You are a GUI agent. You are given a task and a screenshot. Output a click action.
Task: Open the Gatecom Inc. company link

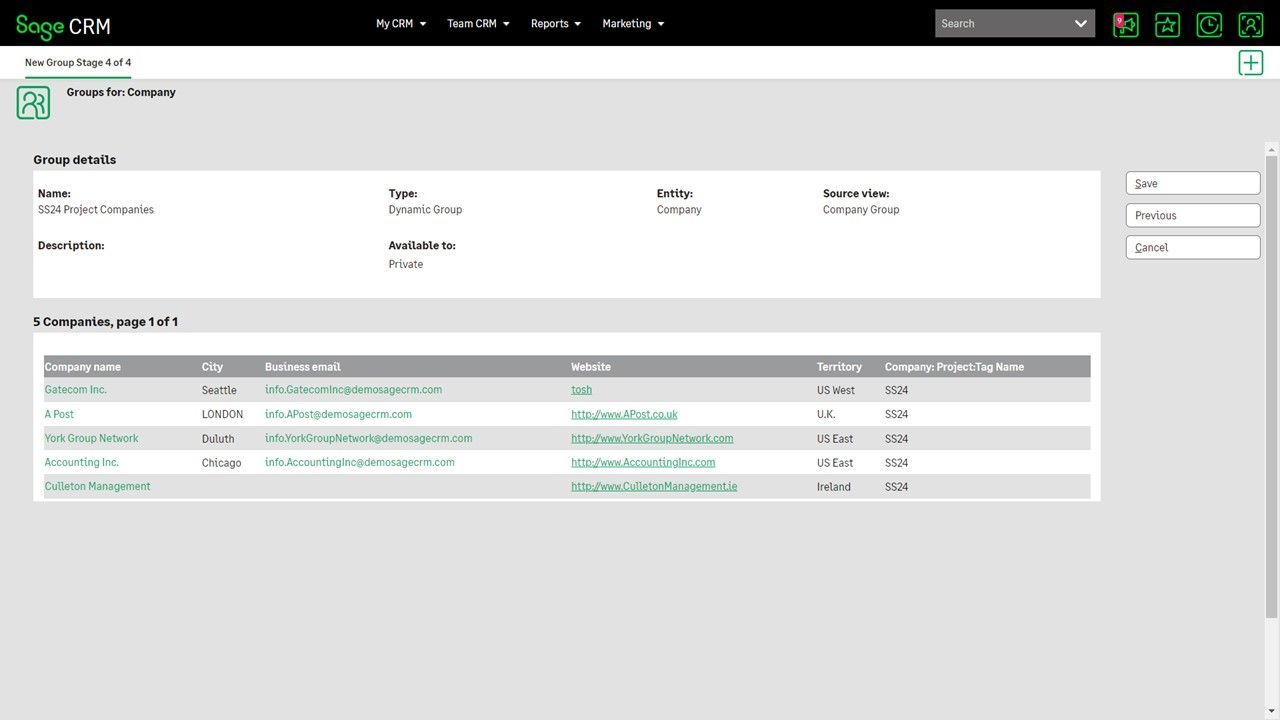(76, 390)
